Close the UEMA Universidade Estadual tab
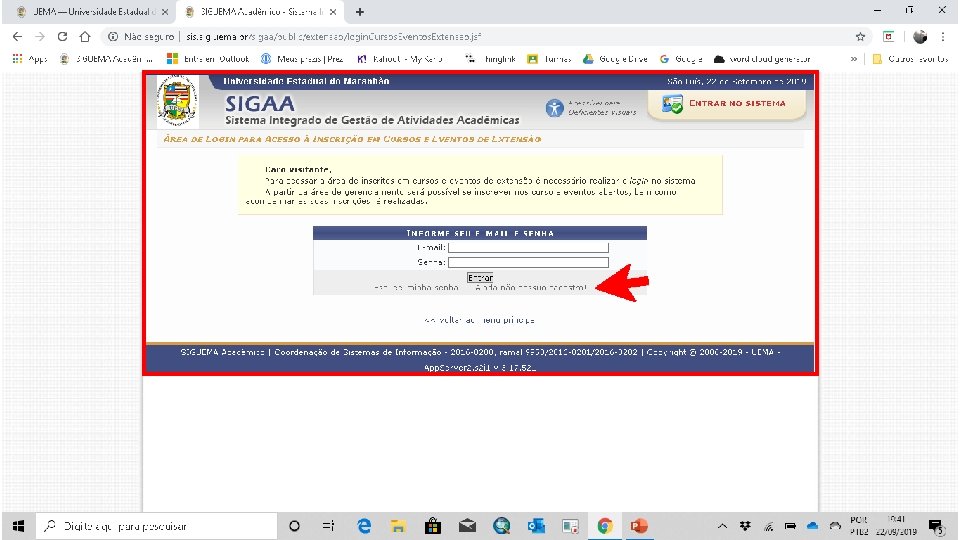The width and height of the screenshot is (960, 540). click(x=165, y=12)
